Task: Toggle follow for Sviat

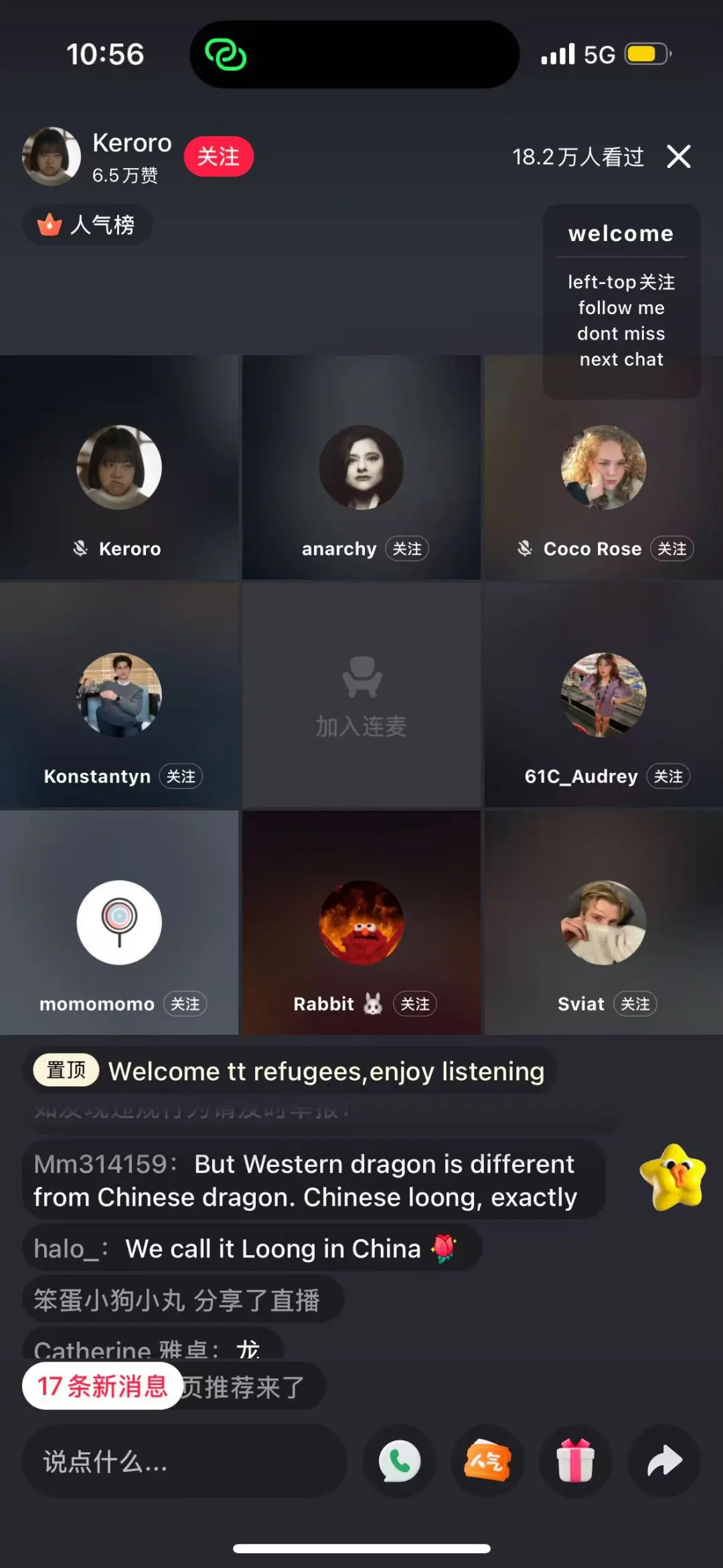Action: (635, 1004)
